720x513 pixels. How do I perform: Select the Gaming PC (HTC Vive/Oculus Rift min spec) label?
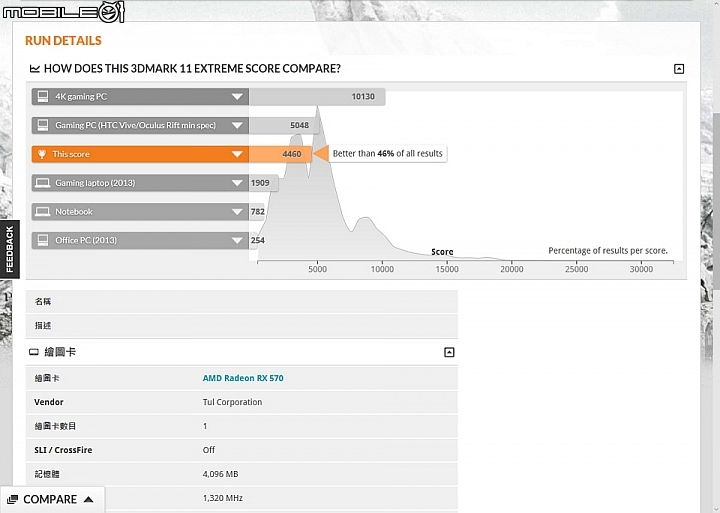(x=135, y=125)
